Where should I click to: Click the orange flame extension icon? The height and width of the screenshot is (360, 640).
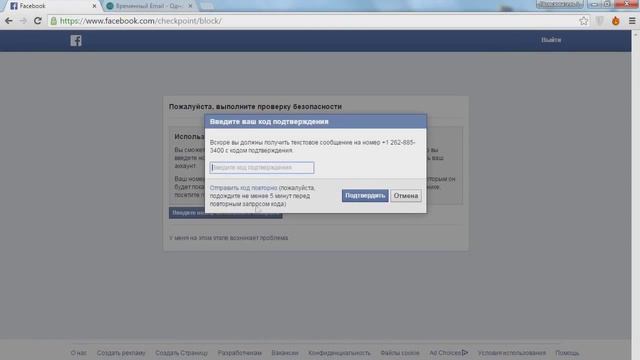[616, 21]
